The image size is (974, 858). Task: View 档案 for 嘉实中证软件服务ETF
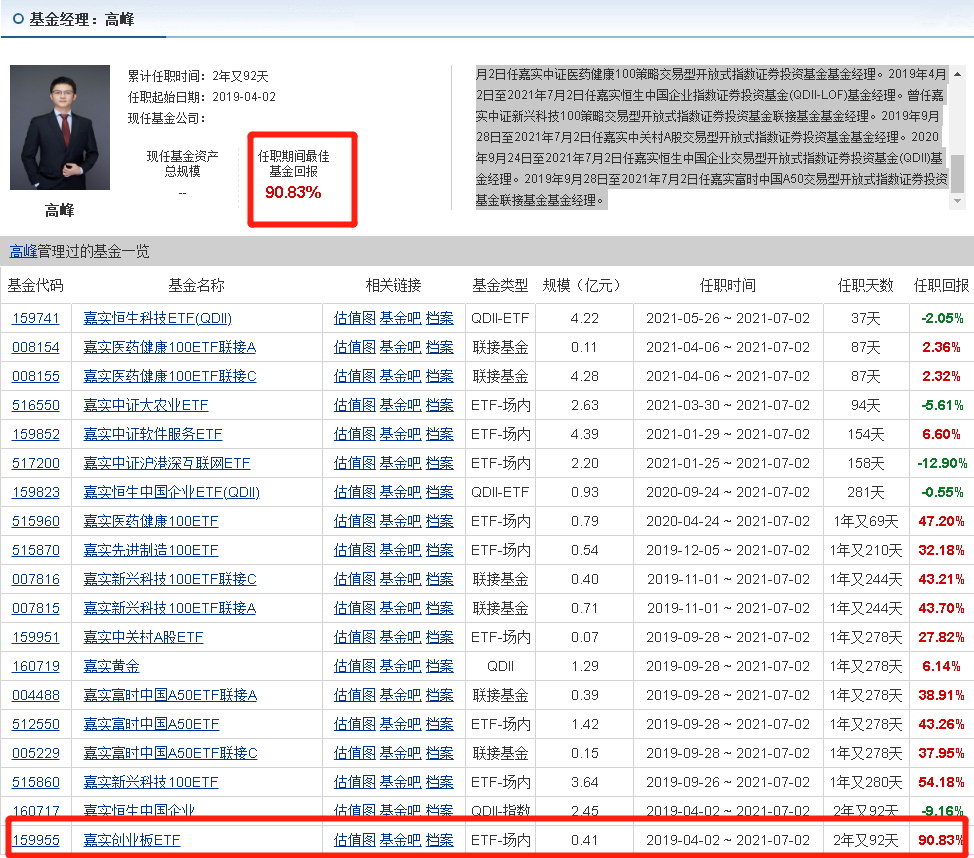pos(439,434)
